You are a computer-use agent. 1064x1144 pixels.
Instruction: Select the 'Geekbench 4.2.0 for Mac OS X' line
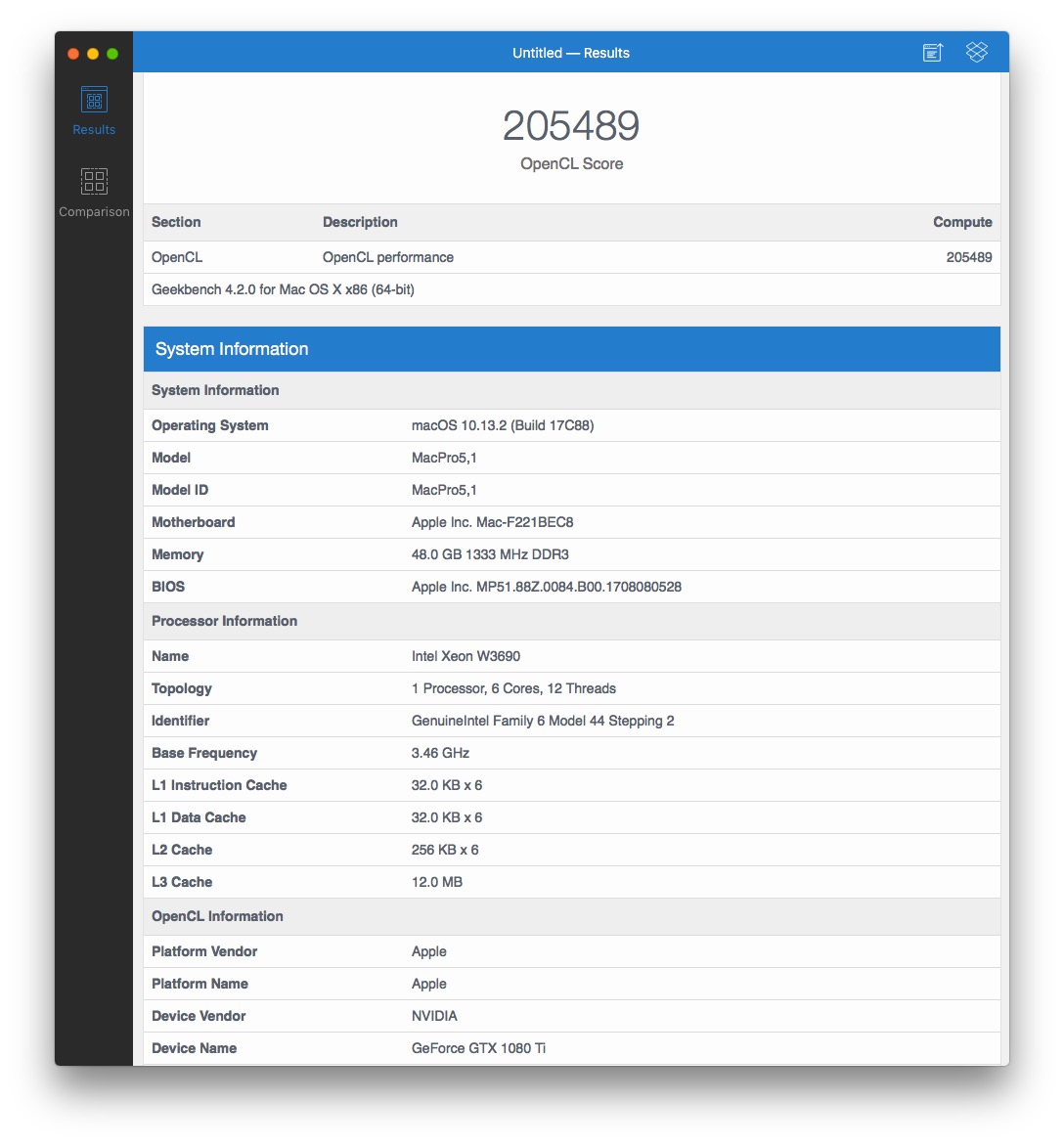[284, 289]
